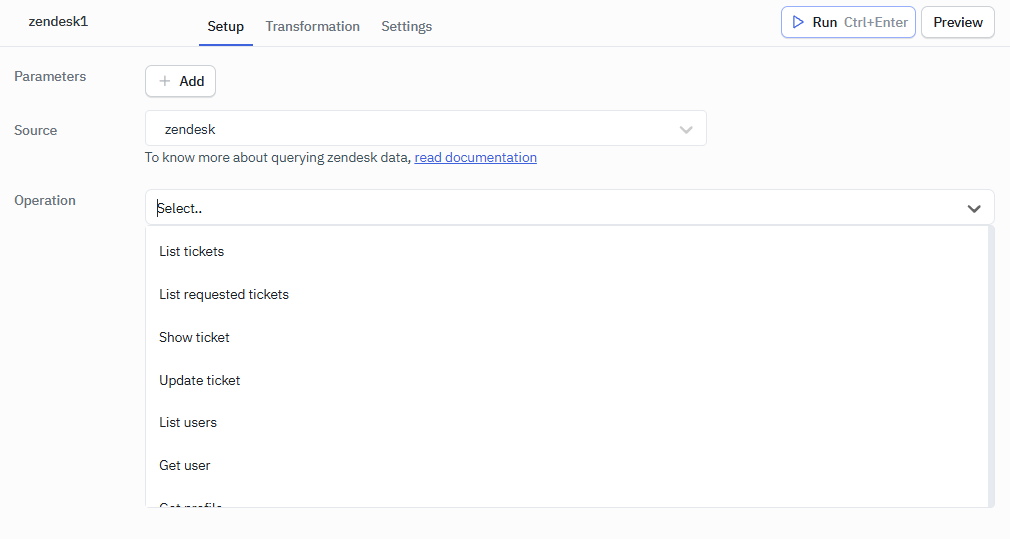The width and height of the screenshot is (1010, 539).
Task: Choose the List users operation
Action: pos(188,422)
